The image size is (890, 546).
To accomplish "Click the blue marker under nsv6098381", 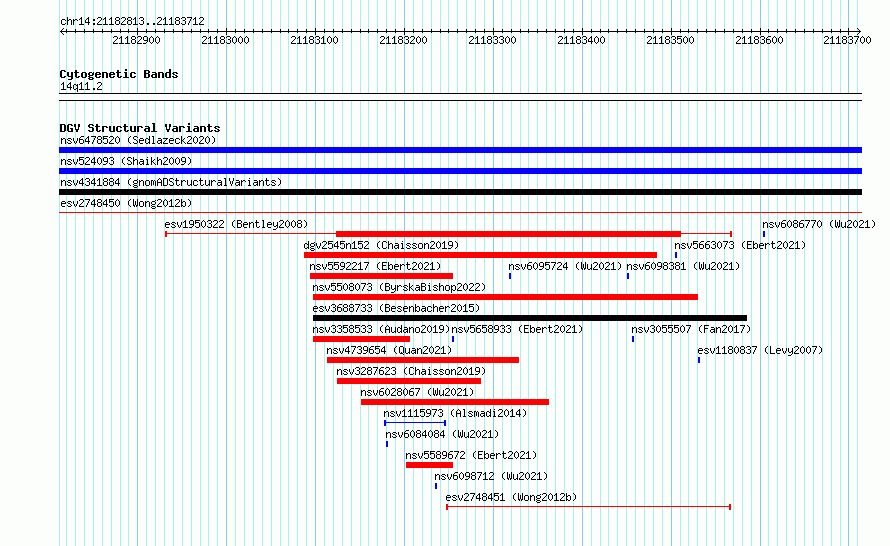I will (x=628, y=276).
